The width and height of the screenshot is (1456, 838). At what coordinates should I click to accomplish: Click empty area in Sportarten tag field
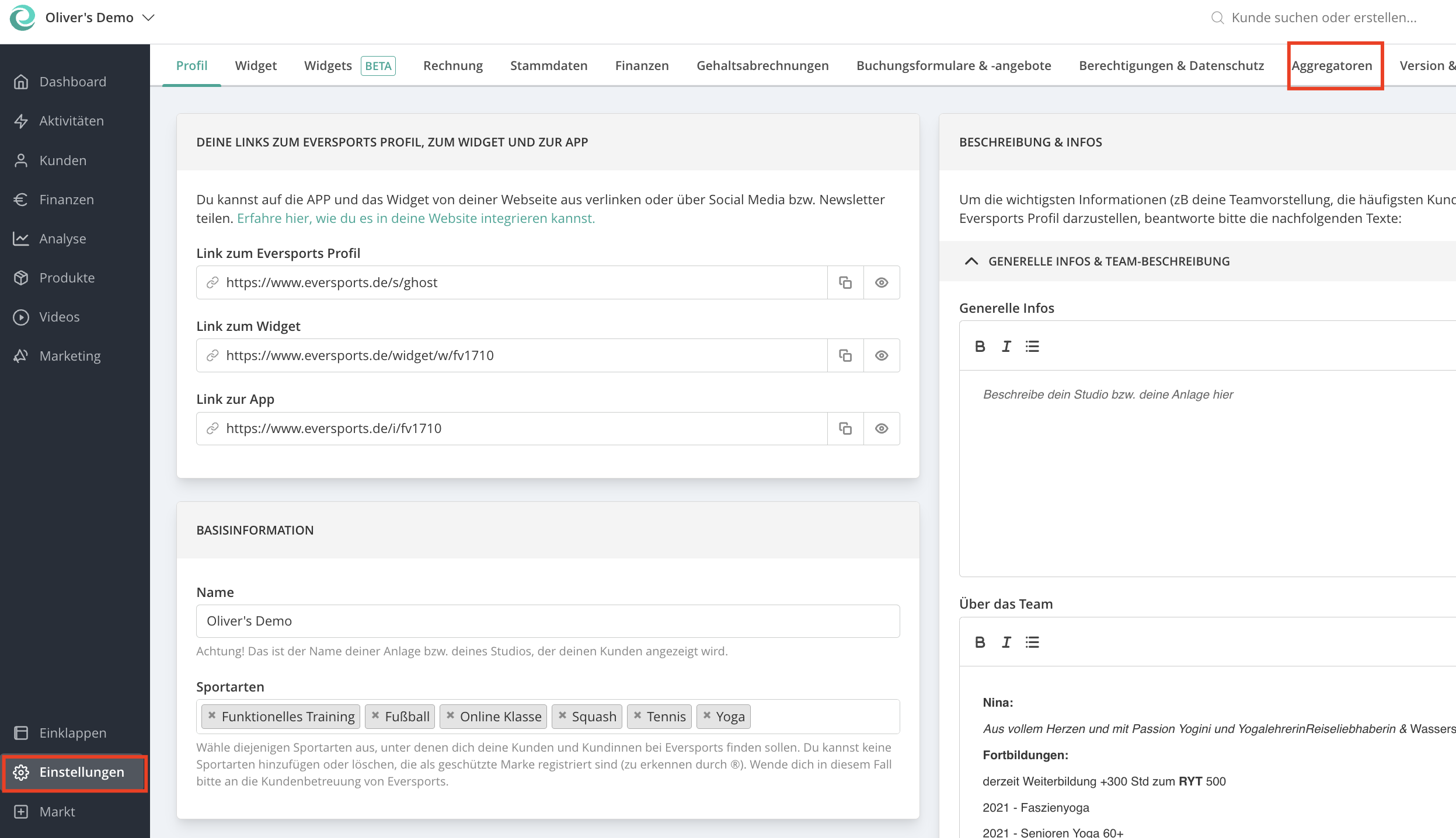pos(824,716)
